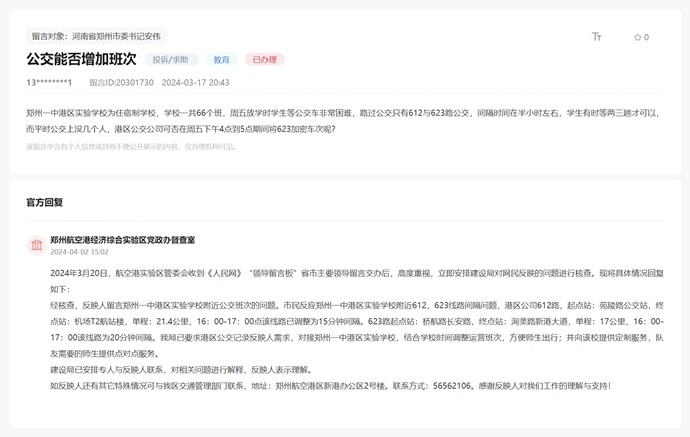The height and width of the screenshot is (437, 690).
Task: Click the poster's masked phone number
Action: click(49, 82)
